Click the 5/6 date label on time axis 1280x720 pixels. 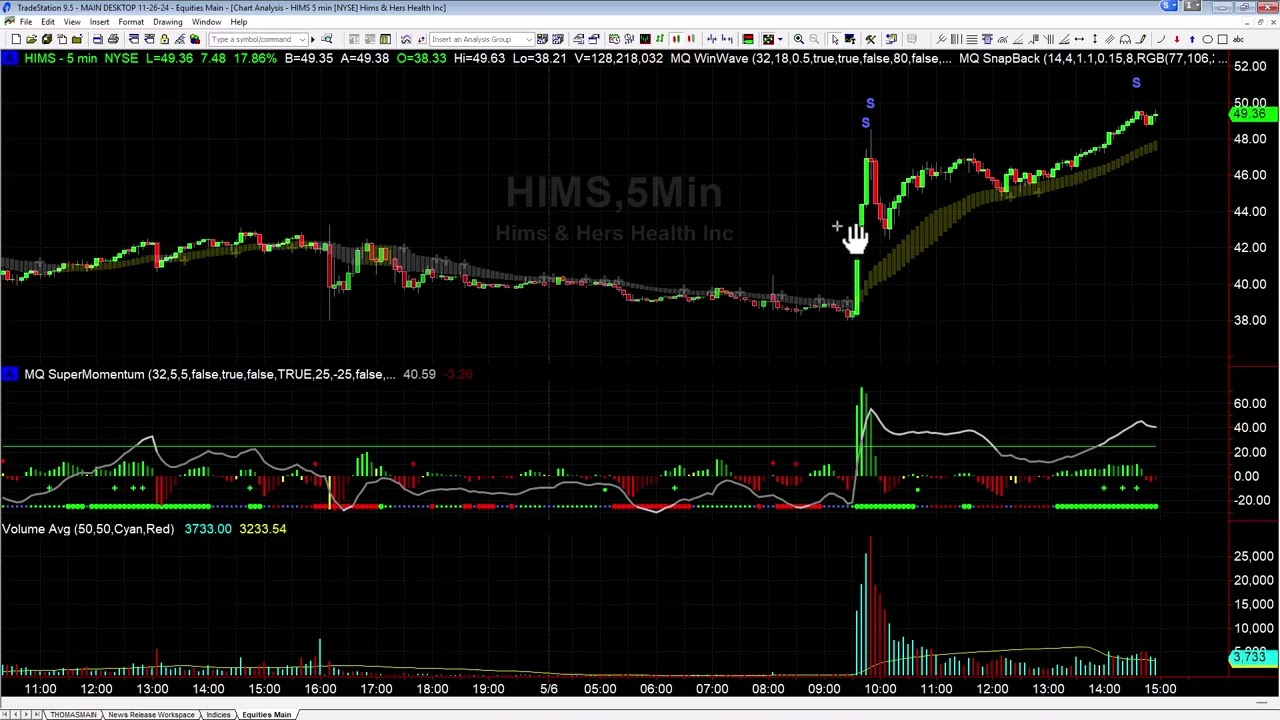pos(549,689)
